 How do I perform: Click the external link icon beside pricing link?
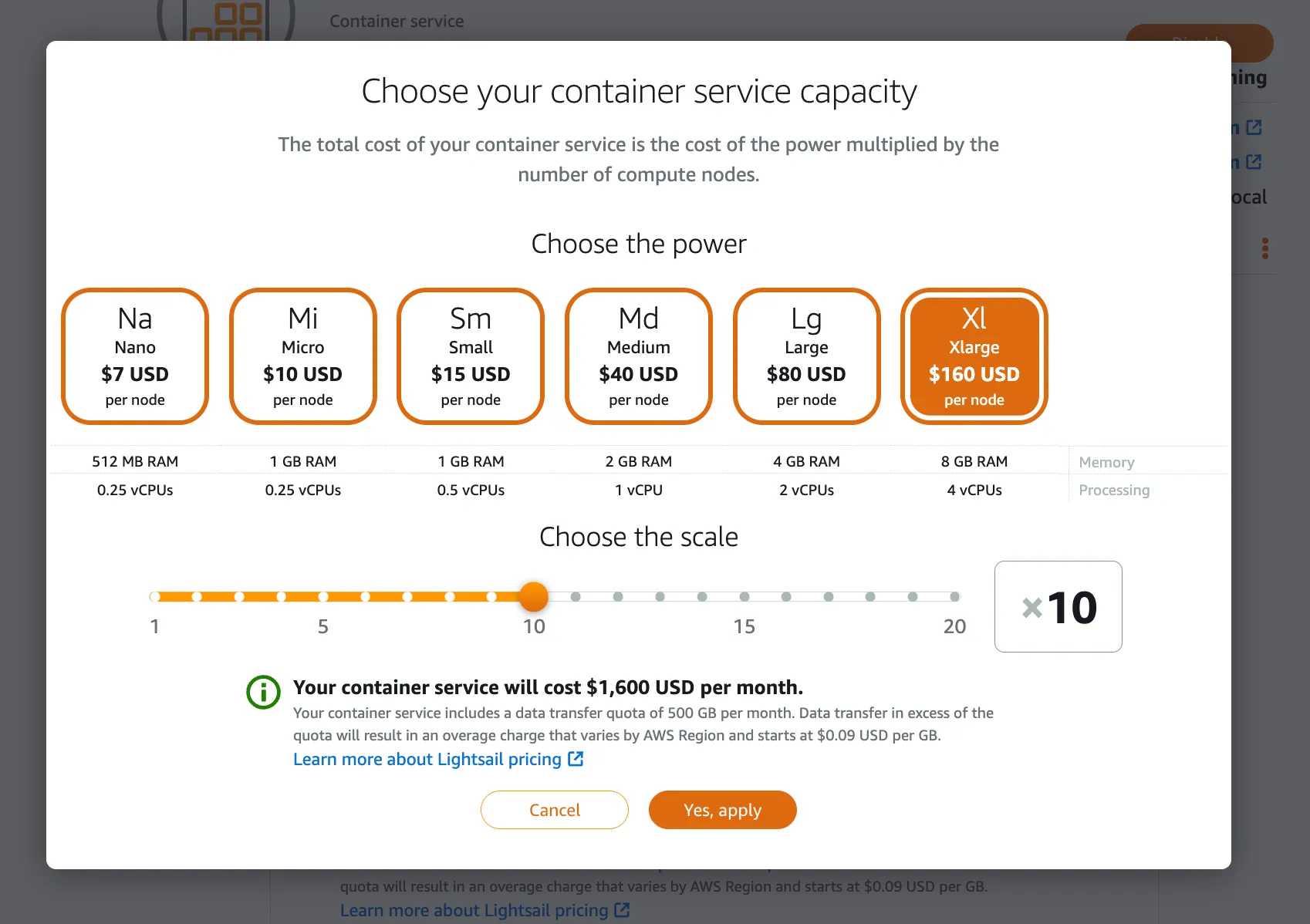coord(576,759)
